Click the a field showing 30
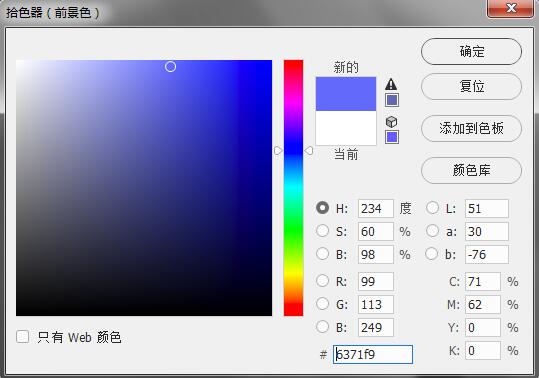 pos(487,232)
